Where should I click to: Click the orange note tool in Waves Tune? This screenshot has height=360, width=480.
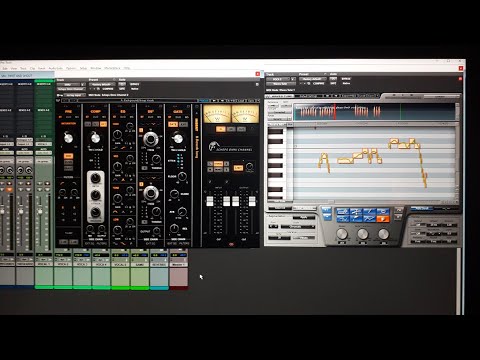(x=383, y=219)
